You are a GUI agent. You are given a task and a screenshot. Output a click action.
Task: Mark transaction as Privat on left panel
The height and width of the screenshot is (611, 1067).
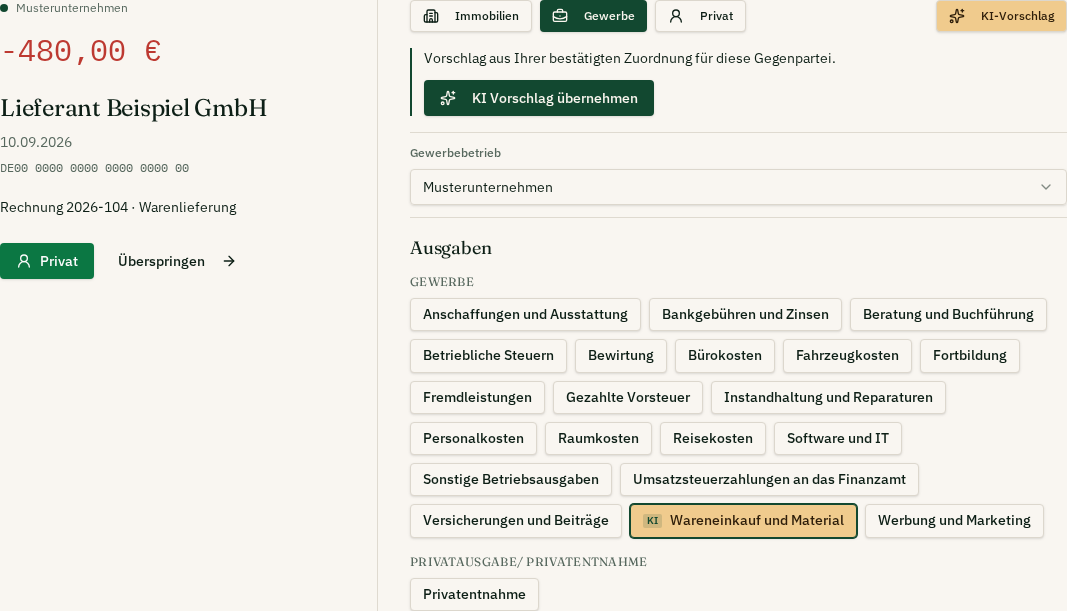coord(47,261)
